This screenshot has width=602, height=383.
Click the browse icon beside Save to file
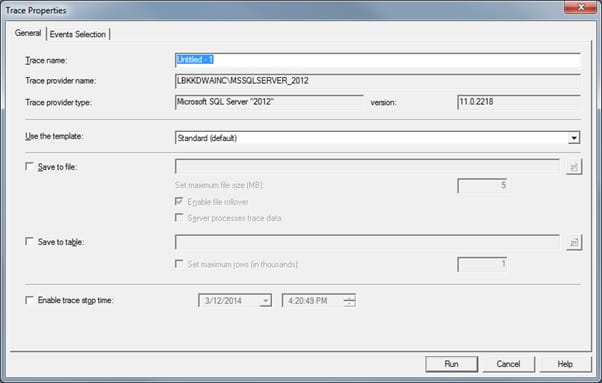(x=574, y=167)
